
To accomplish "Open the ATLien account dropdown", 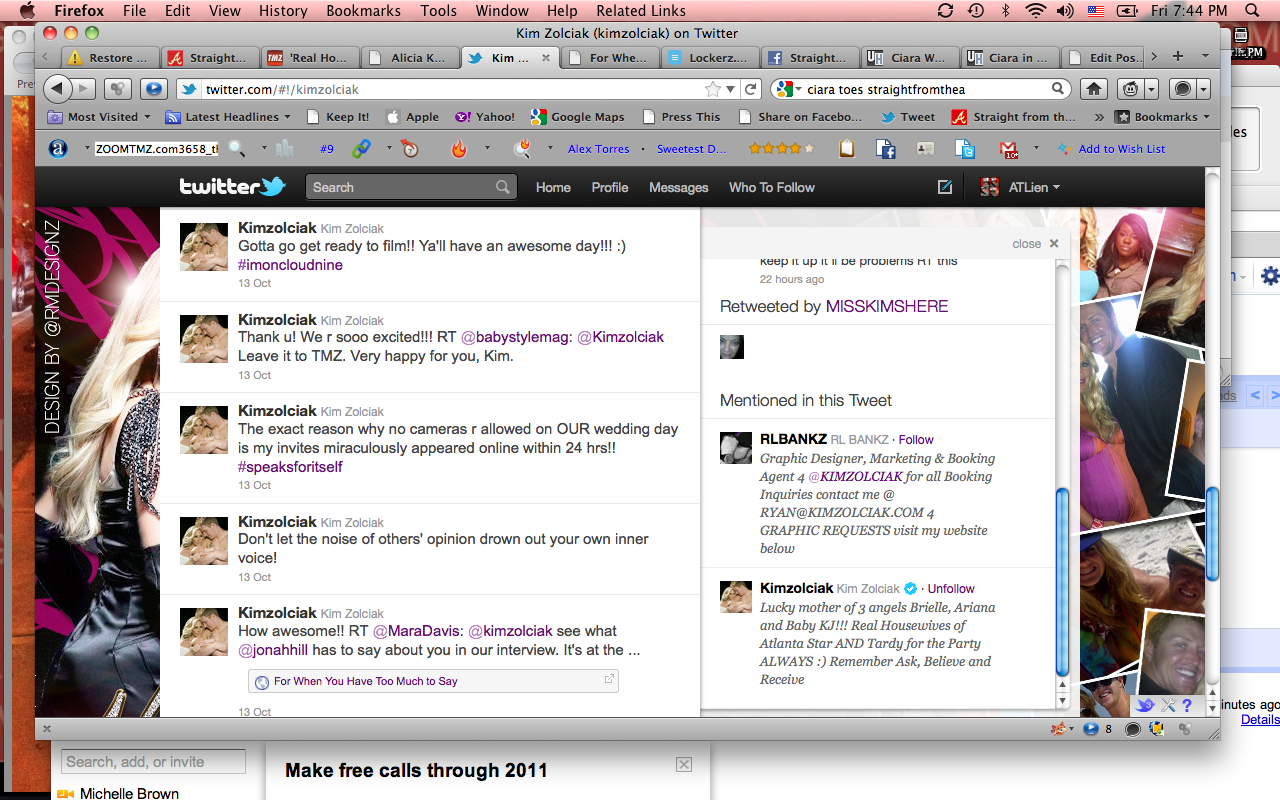I will coord(1020,187).
